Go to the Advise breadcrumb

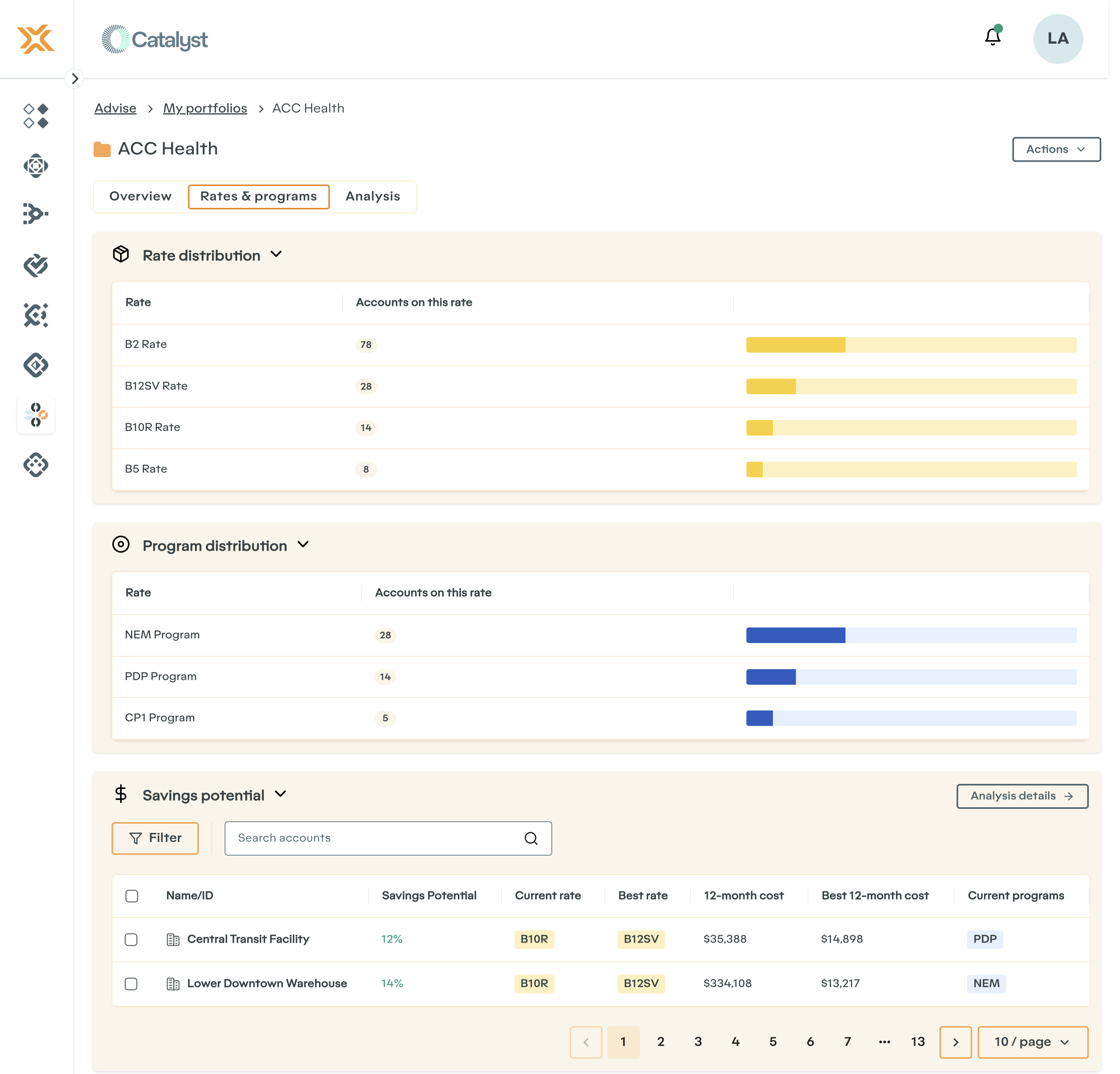[x=115, y=108]
